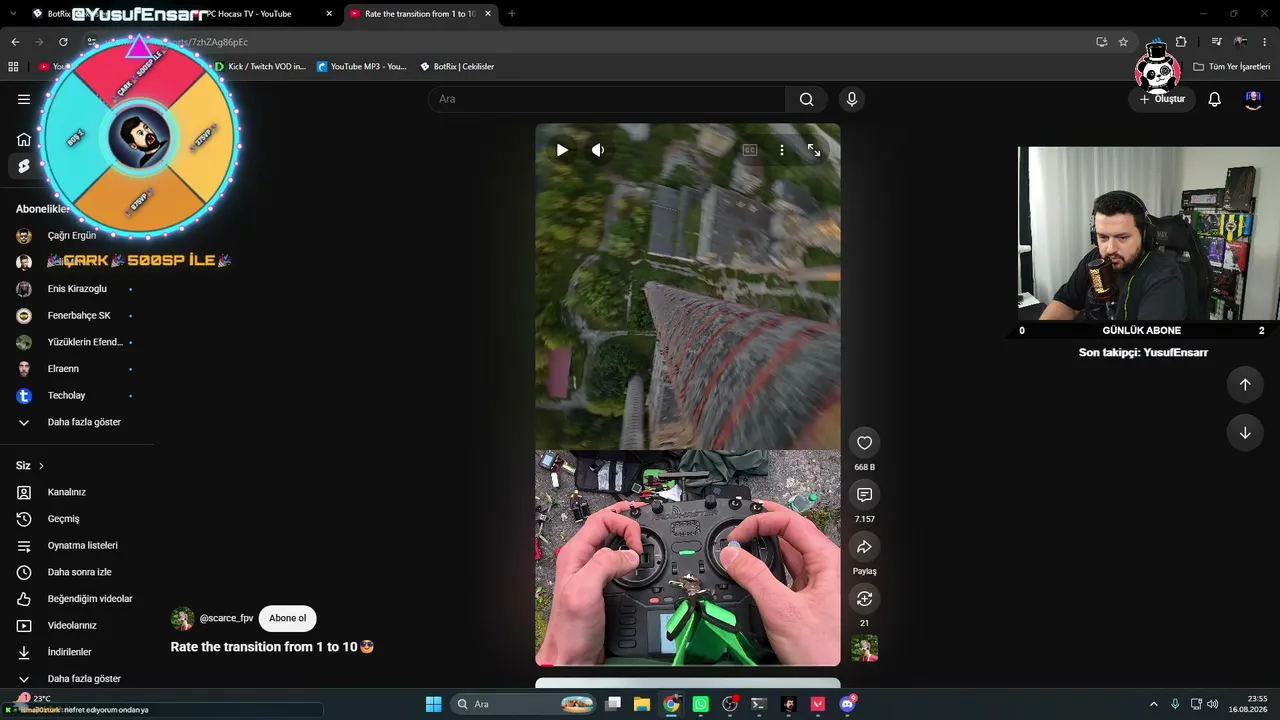This screenshot has height=720, width=1280.
Task: Reload the current page
Action: (x=63, y=42)
